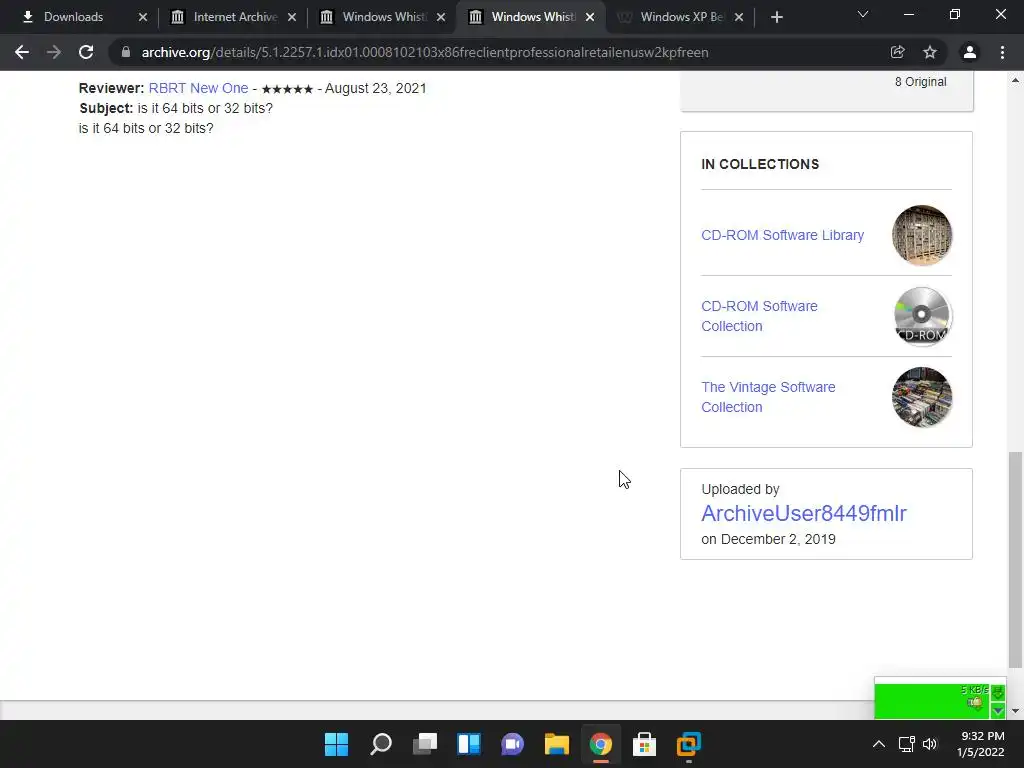Open volume control tray icon
The height and width of the screenshot is (768, 1024).
pyautogui.click(x=930, y=744)
